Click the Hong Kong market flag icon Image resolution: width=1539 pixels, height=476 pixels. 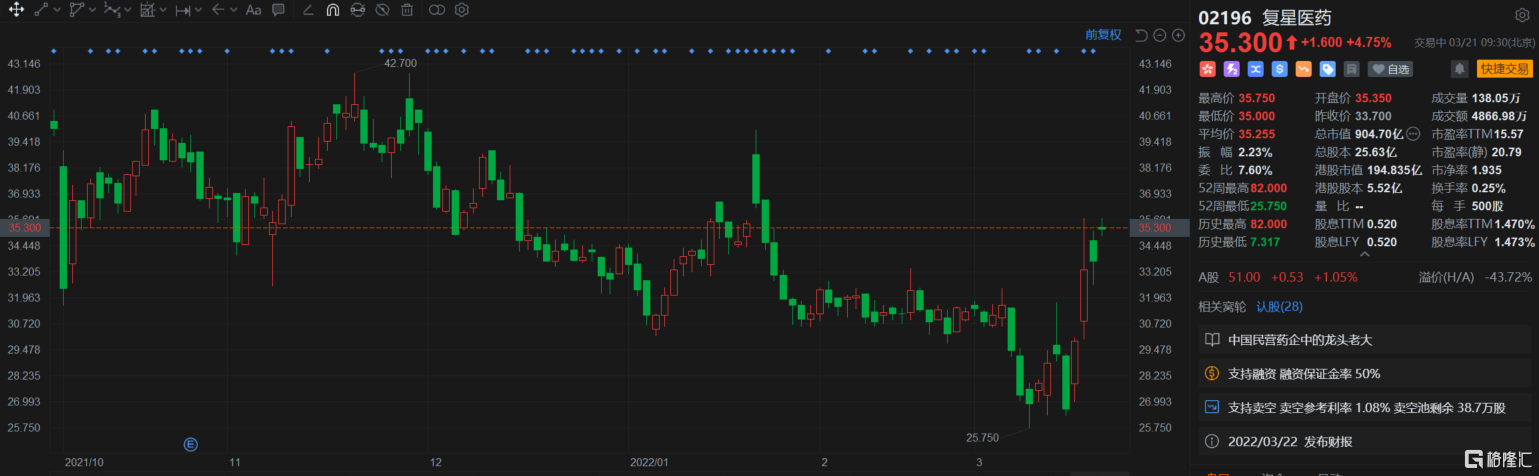pyautogui.click(x=1207, y=69)
